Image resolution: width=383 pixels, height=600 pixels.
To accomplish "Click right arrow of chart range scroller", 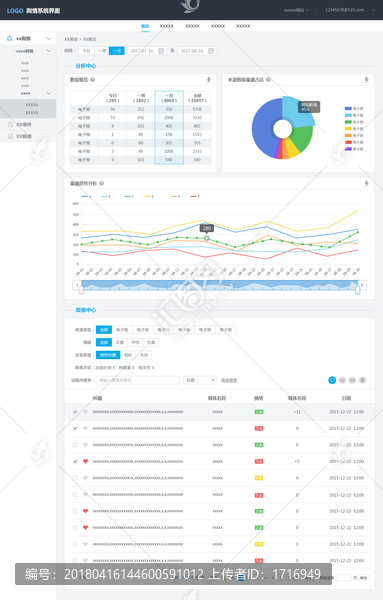I will (x=362, y=285).
